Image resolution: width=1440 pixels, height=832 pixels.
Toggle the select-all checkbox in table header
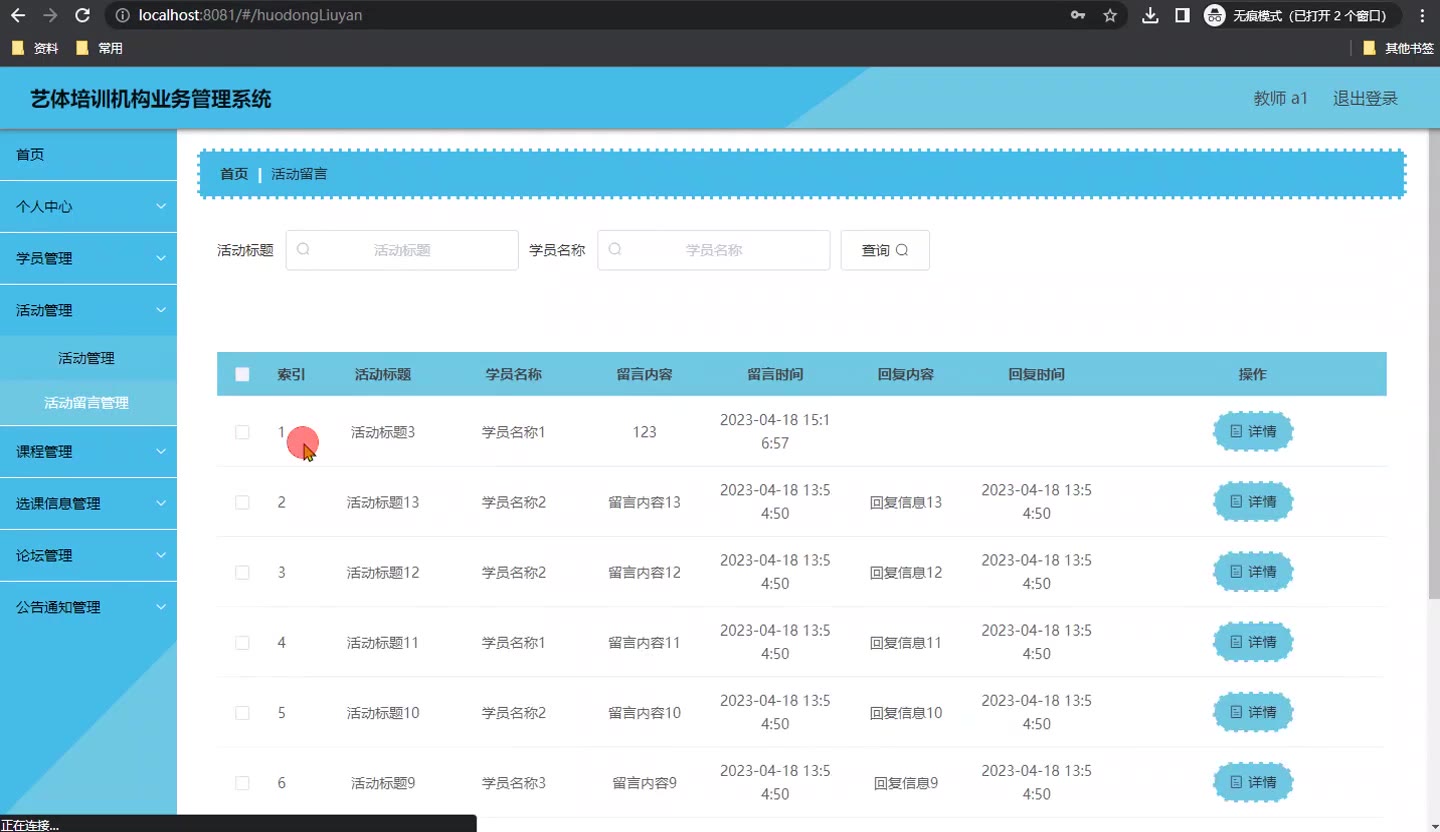[242, 374]
